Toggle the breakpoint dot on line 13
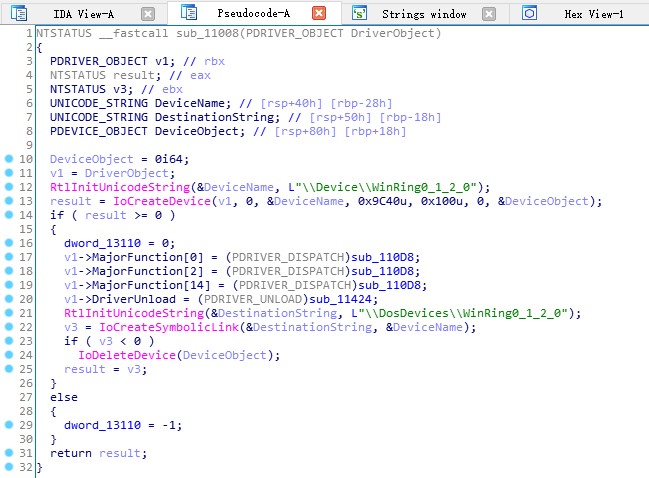Screen dimensions: 649x478 pyautogui.click(x=8, y=201)
